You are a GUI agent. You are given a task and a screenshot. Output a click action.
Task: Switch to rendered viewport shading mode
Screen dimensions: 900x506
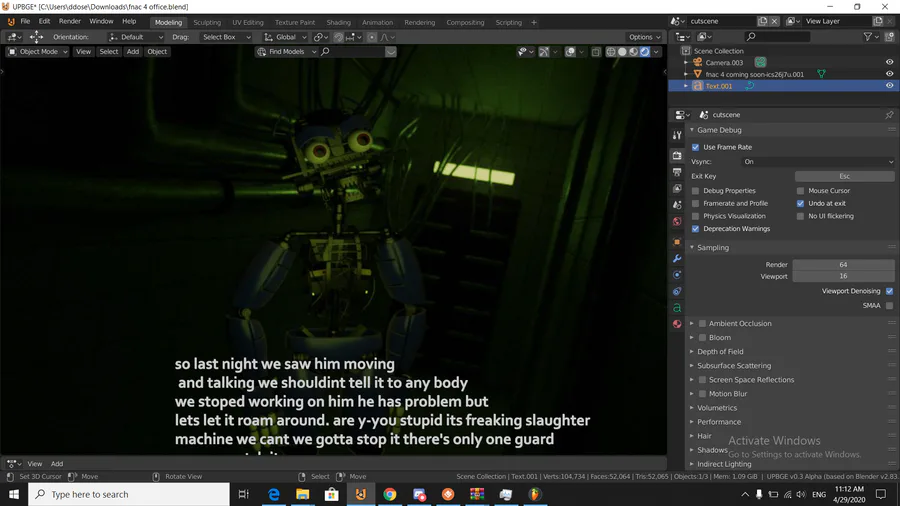[645, 52]
